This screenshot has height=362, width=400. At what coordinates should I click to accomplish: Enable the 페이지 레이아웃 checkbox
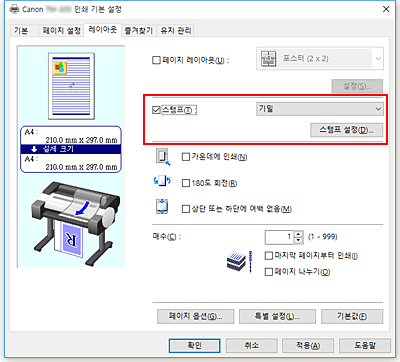156,60
